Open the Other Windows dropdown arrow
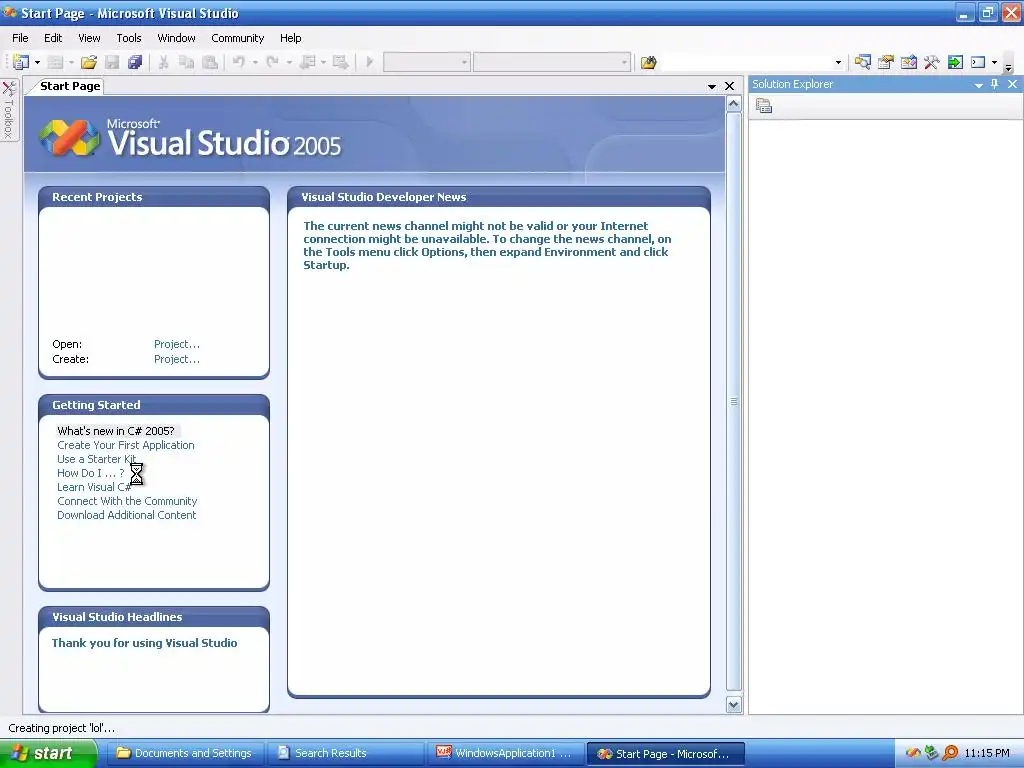The image size is (1024, 768). 994,62
